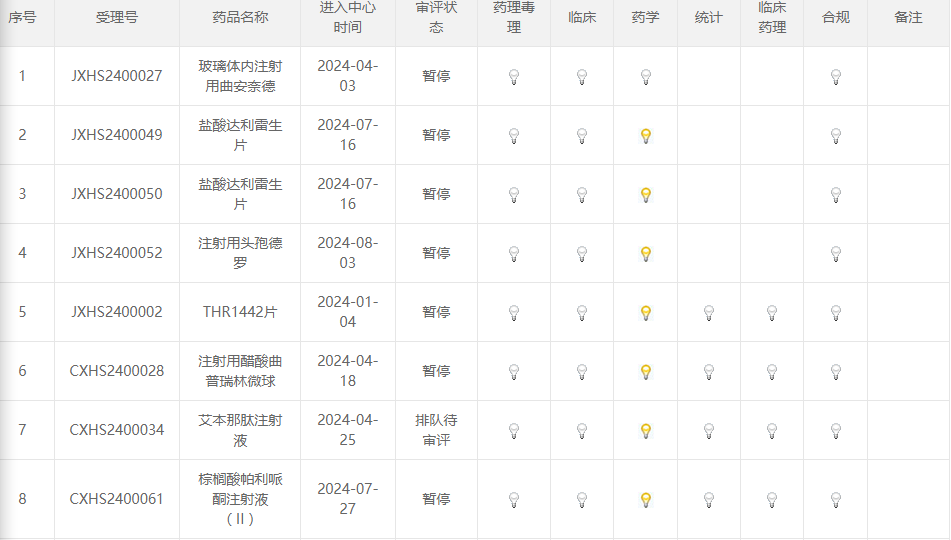This screenshot has height=540, width=951.
Task: Click the 药理毒理 bulb for JXHS2400049
Action: [x=514, y=135]
